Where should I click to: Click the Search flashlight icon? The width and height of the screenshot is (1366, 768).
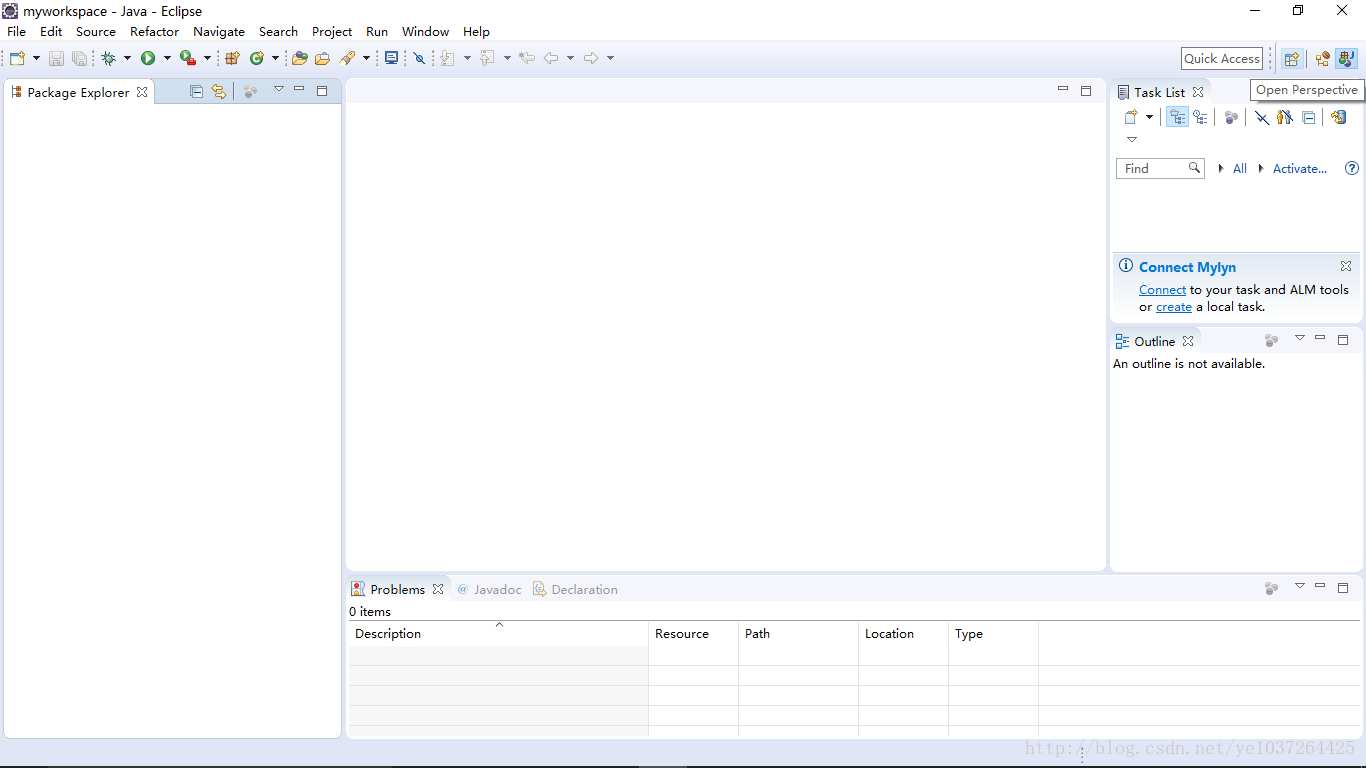[x=347, y=58]
